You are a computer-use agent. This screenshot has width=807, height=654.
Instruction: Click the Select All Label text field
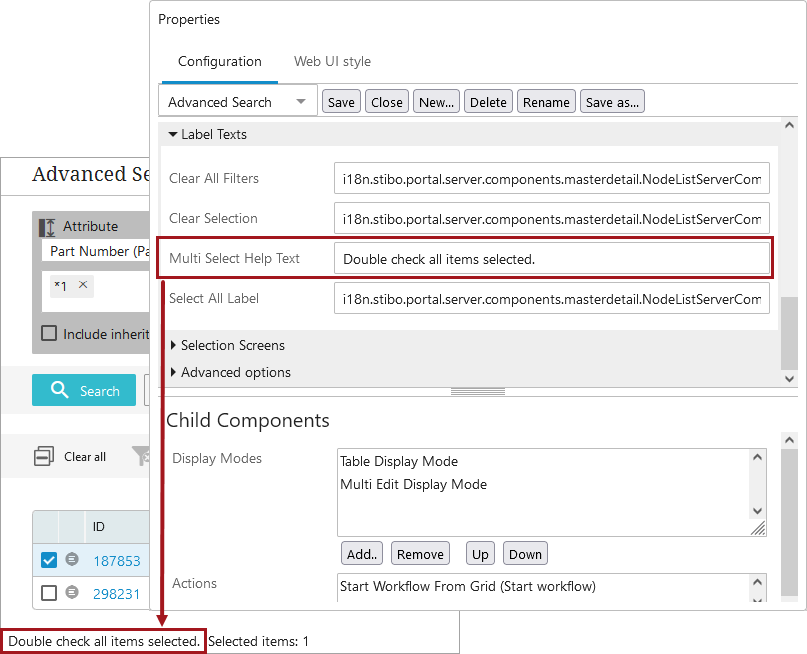[552, 298]
